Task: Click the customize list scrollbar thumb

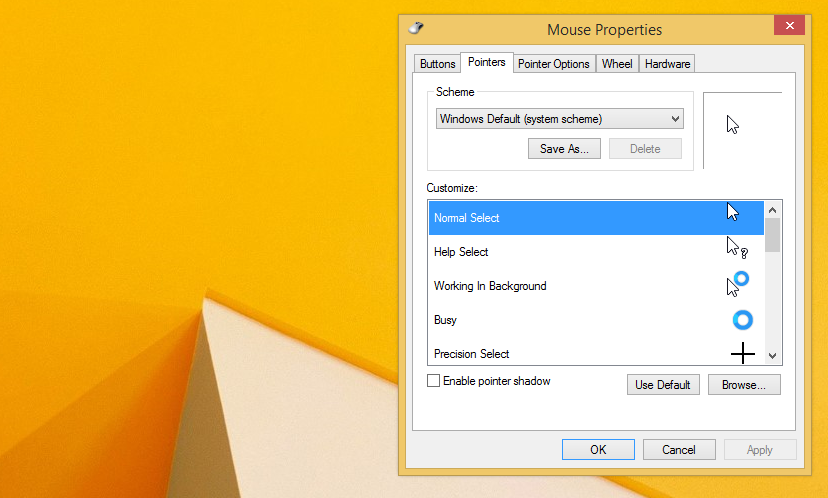Action: click(x=773, y=235)
